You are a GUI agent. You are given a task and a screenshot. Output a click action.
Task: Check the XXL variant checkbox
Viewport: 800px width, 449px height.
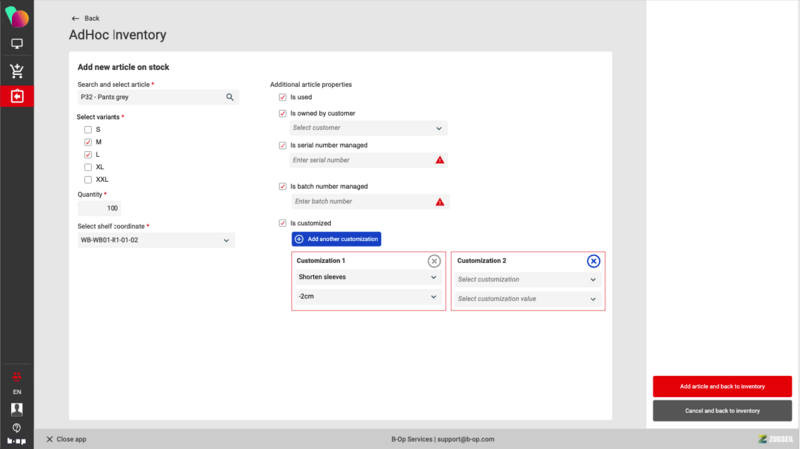coord(88,180)
